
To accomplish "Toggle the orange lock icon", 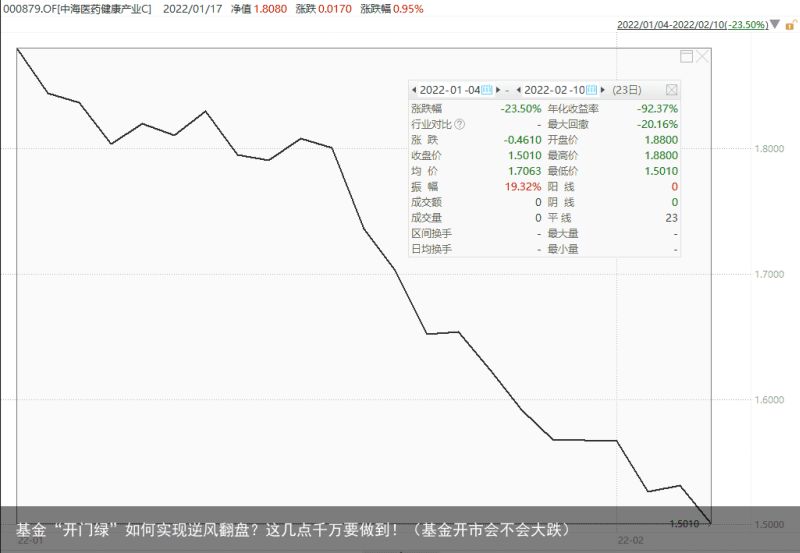I will [791, 24].
